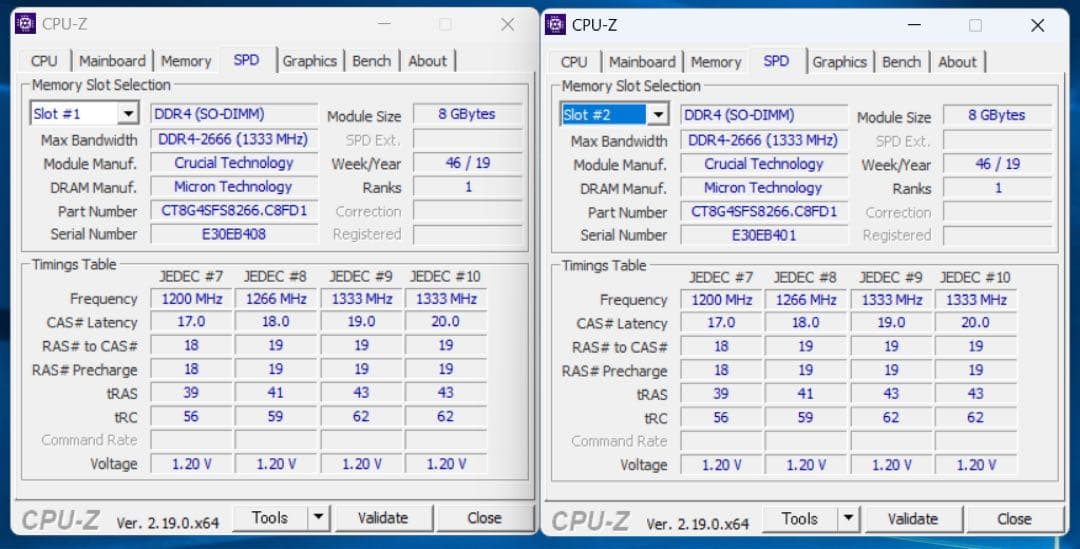
Task: Click version text Ver. 2.19.0.x64 in right window
Action: (697, 524)
